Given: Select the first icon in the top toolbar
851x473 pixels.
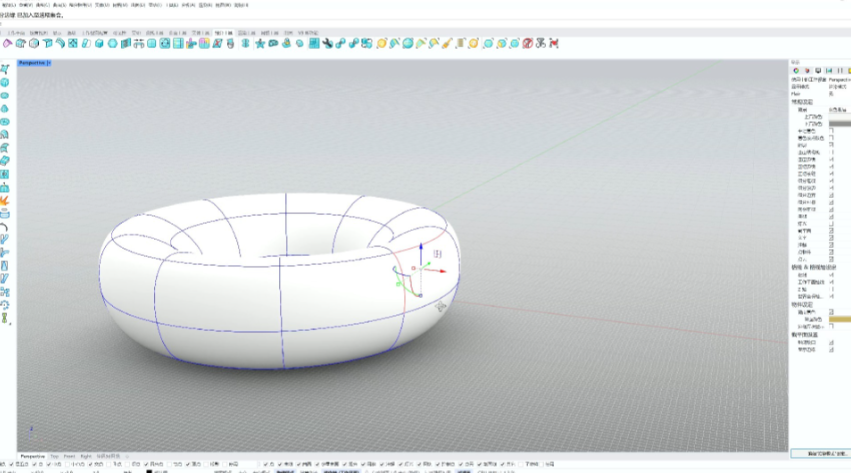Looking at the screenshot, I should [7, 43].
